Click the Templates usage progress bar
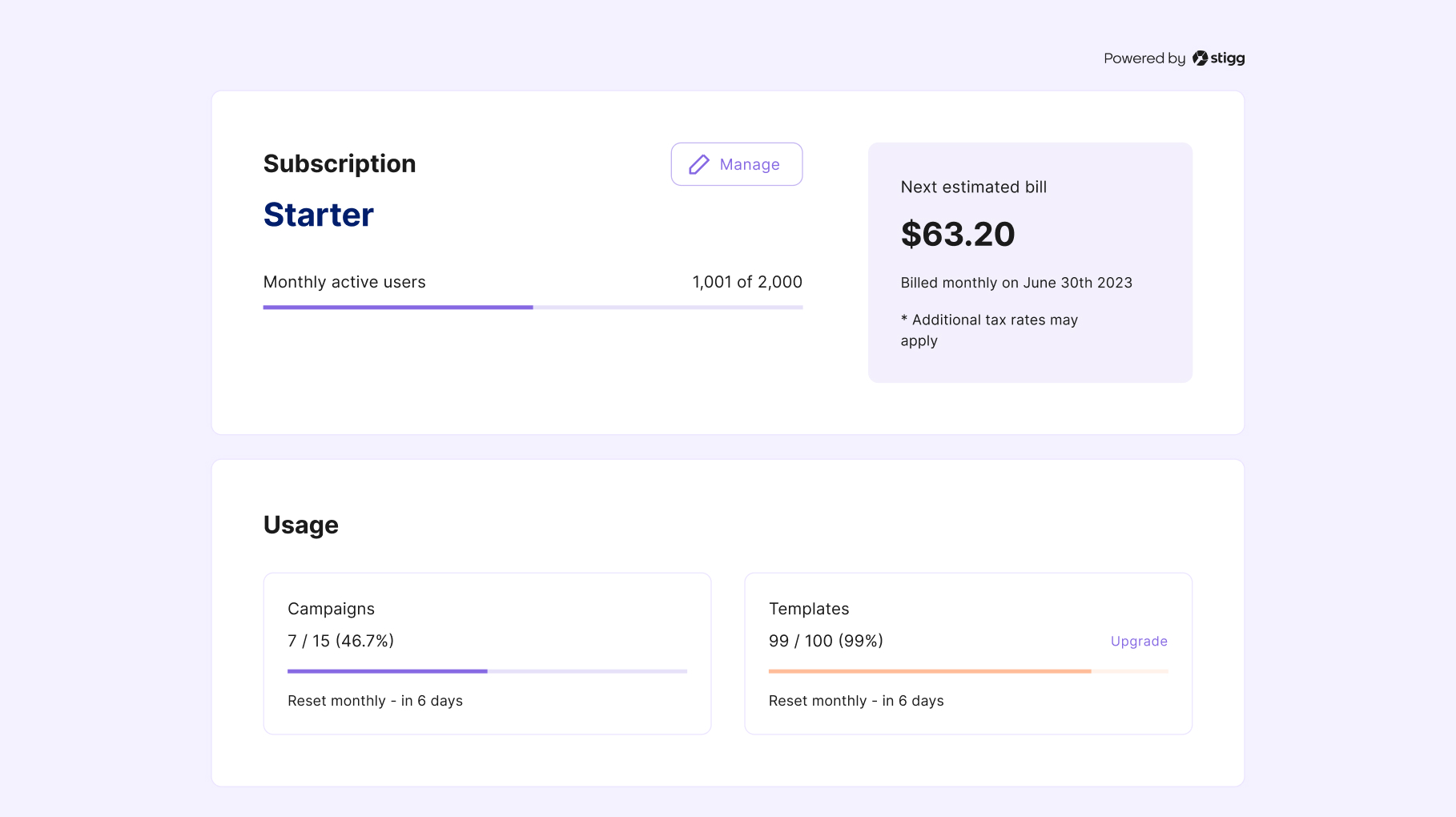Screen dimensions: 1456x817 (967, 670)
